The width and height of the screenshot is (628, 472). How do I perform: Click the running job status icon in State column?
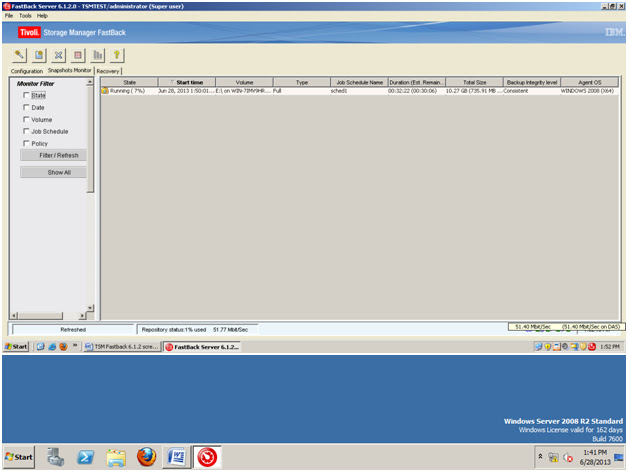pos(105,91)
